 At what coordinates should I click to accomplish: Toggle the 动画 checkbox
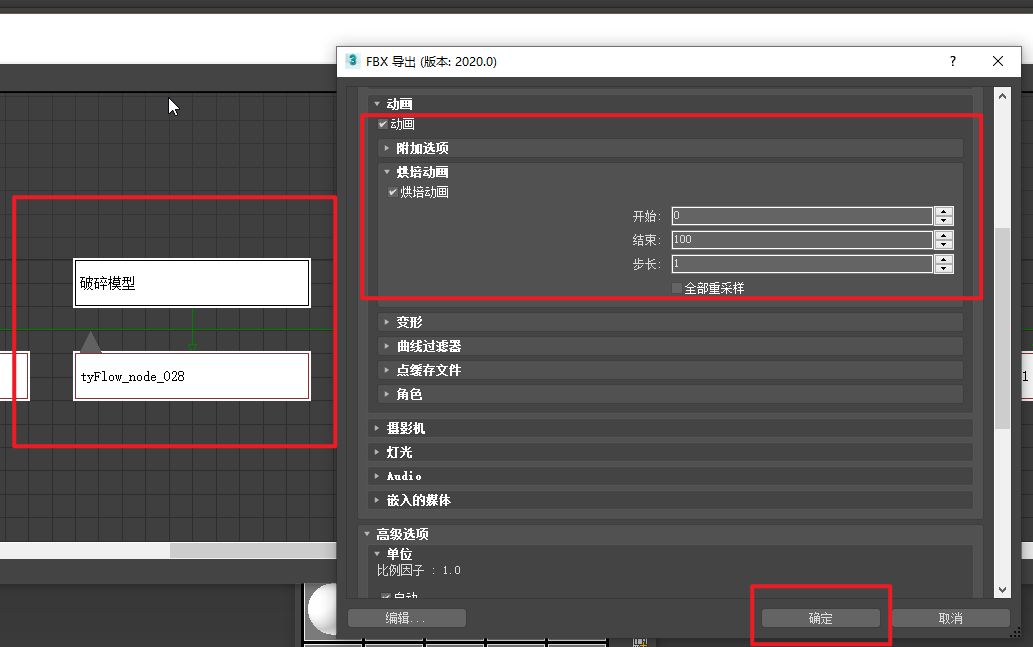tap(383, 124)
